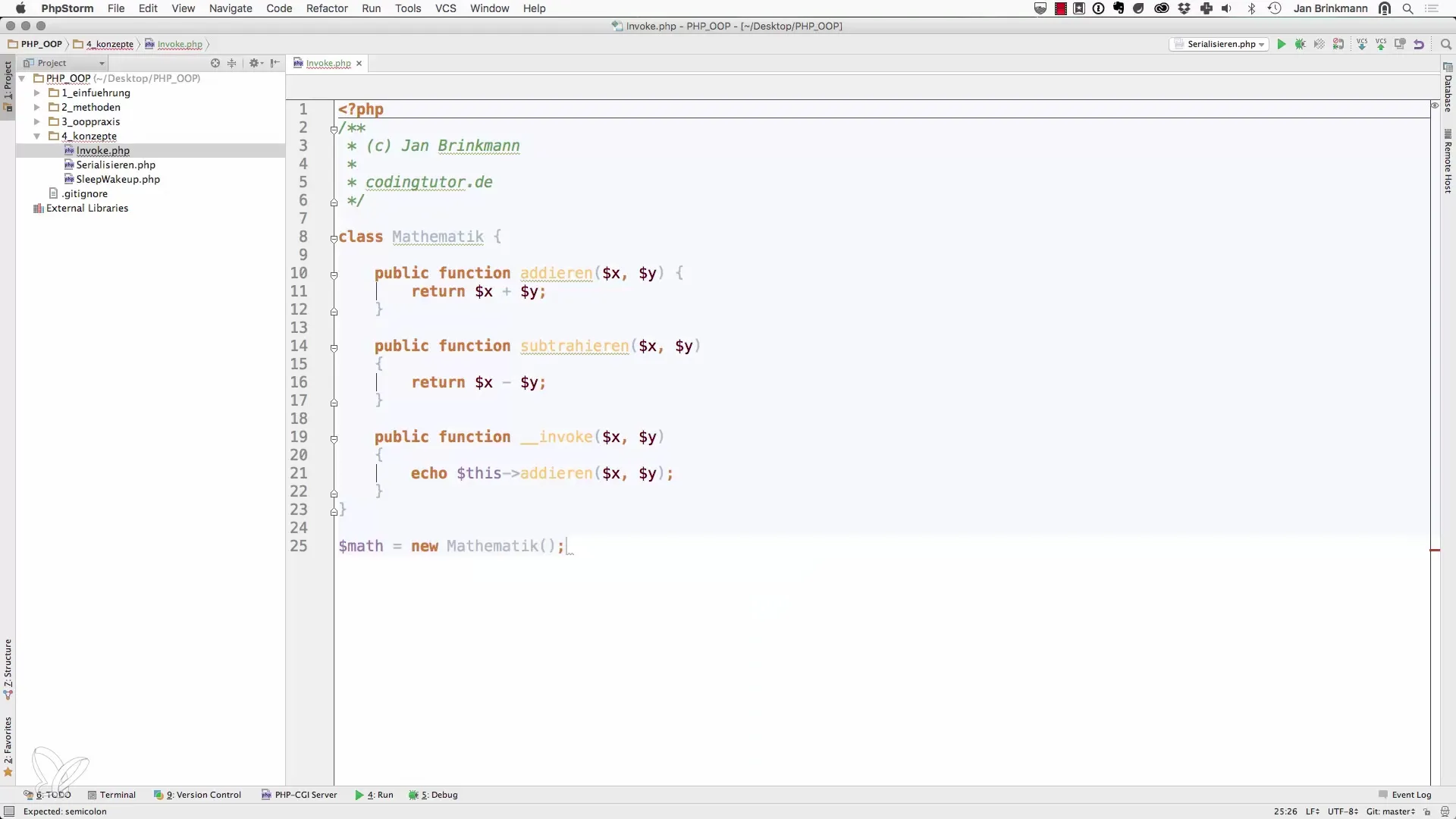Run with coverage icon in toolbar
1456x819 pixels.
(1319, 44)
